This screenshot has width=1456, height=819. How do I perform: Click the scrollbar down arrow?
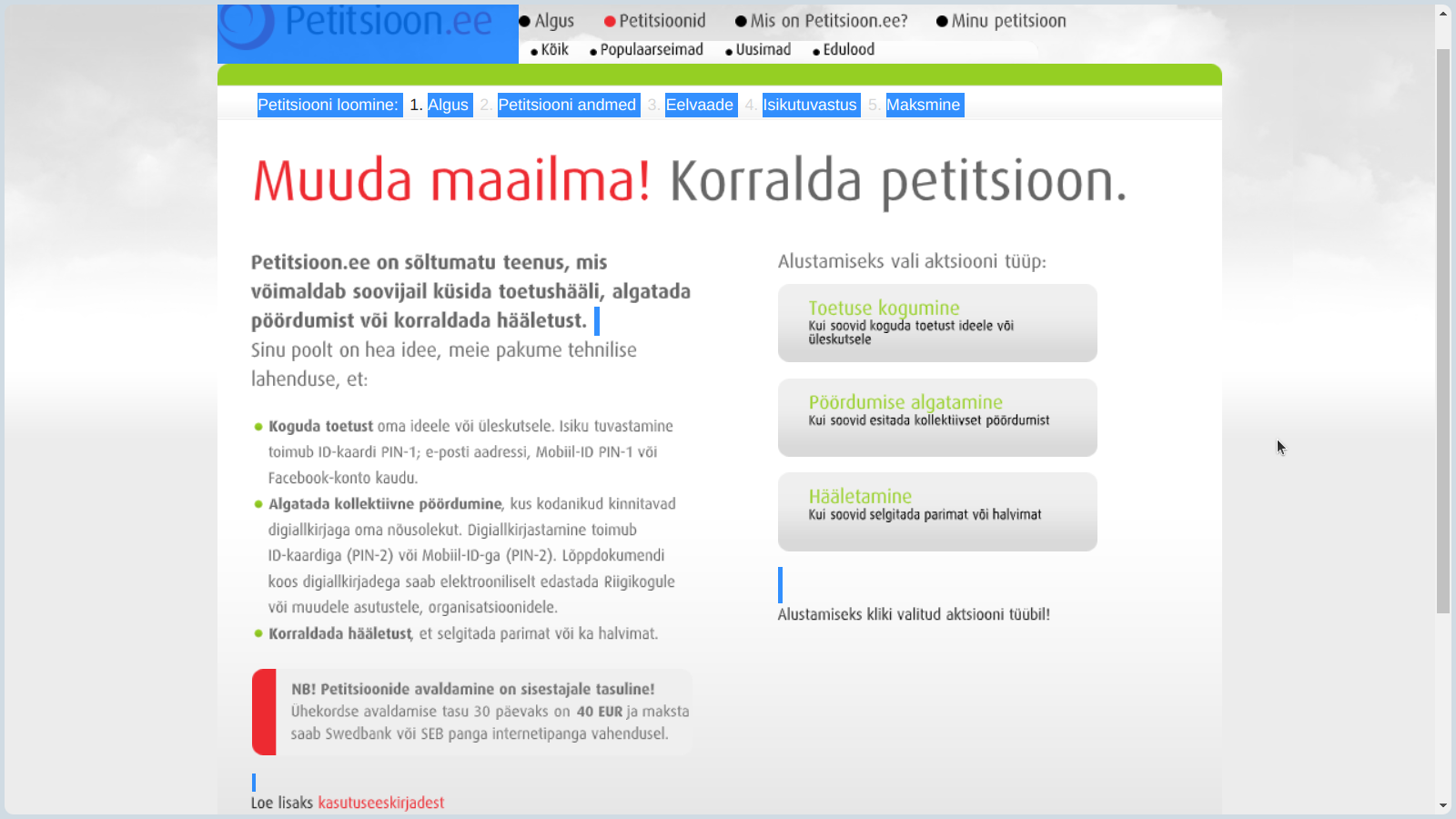tap(1443, 805)
